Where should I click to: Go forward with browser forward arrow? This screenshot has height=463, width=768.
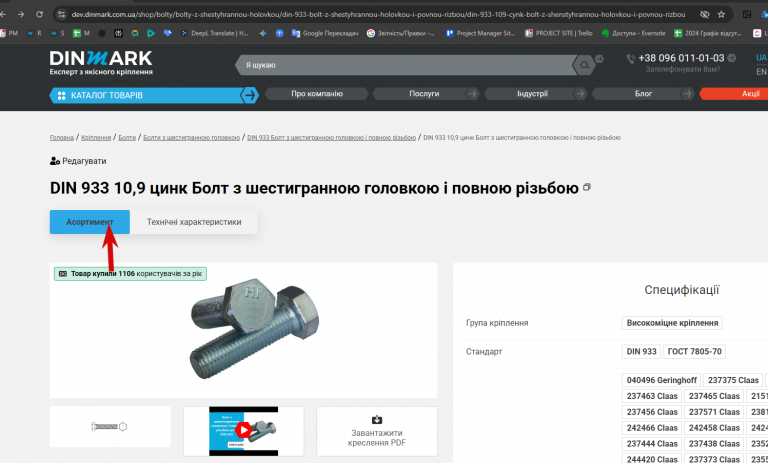pos(21,14)
